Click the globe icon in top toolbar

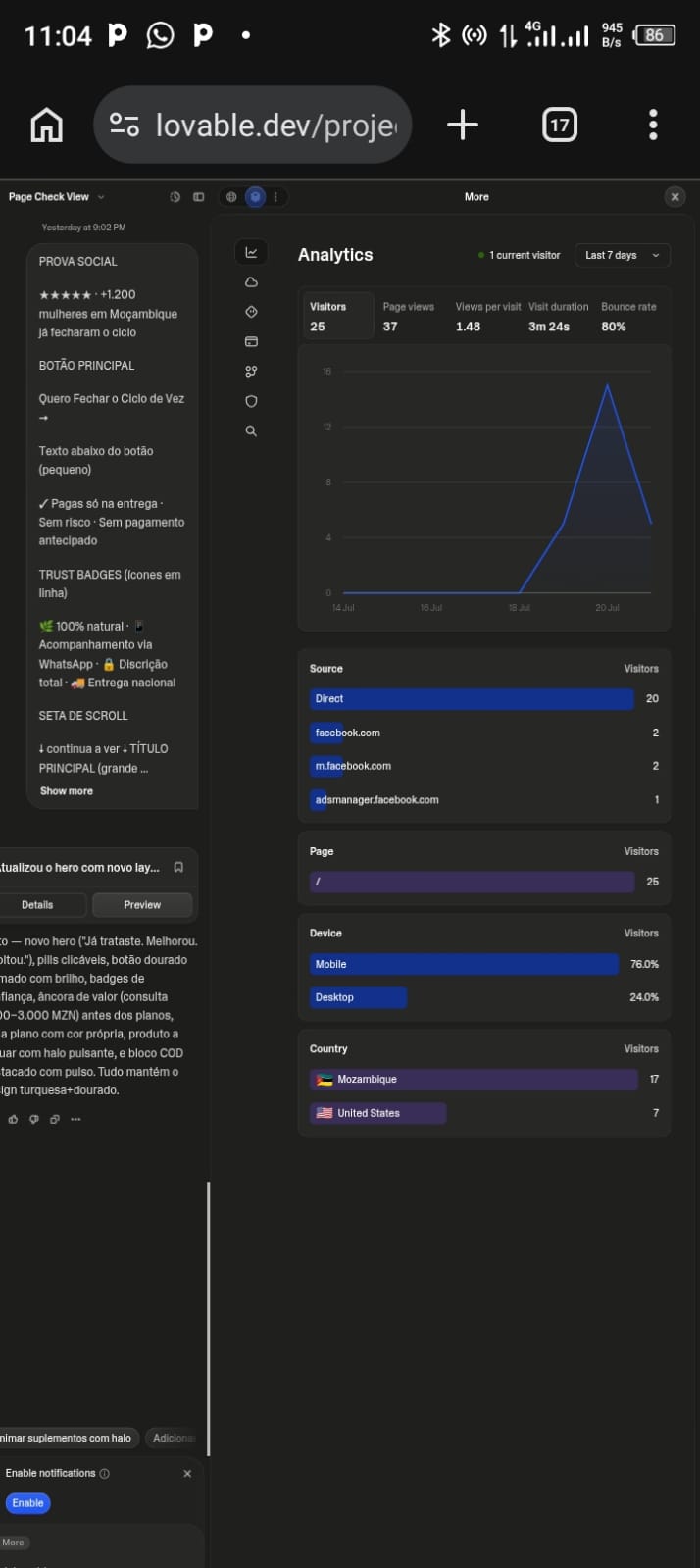(231, 197)
